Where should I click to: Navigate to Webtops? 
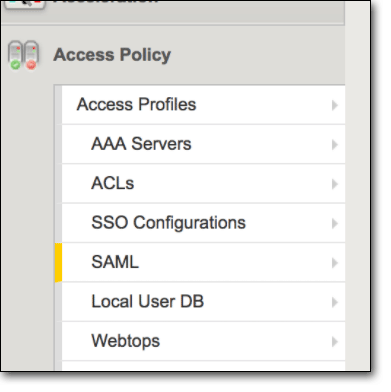tap(126, 341)
